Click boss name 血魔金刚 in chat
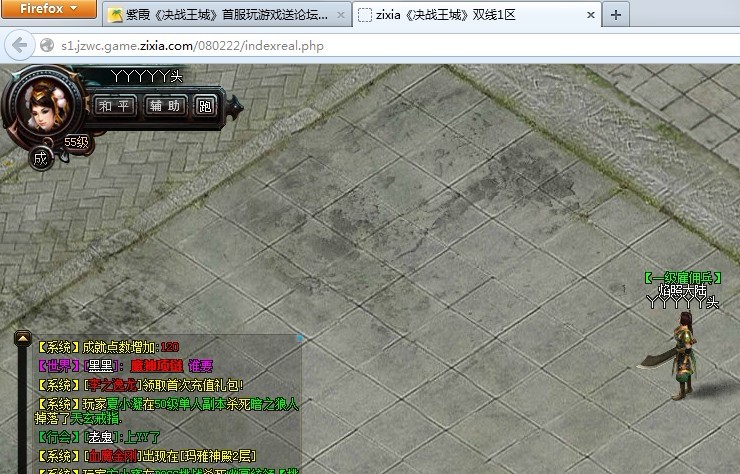Screen dimensions: 740x474 (113, 456)
